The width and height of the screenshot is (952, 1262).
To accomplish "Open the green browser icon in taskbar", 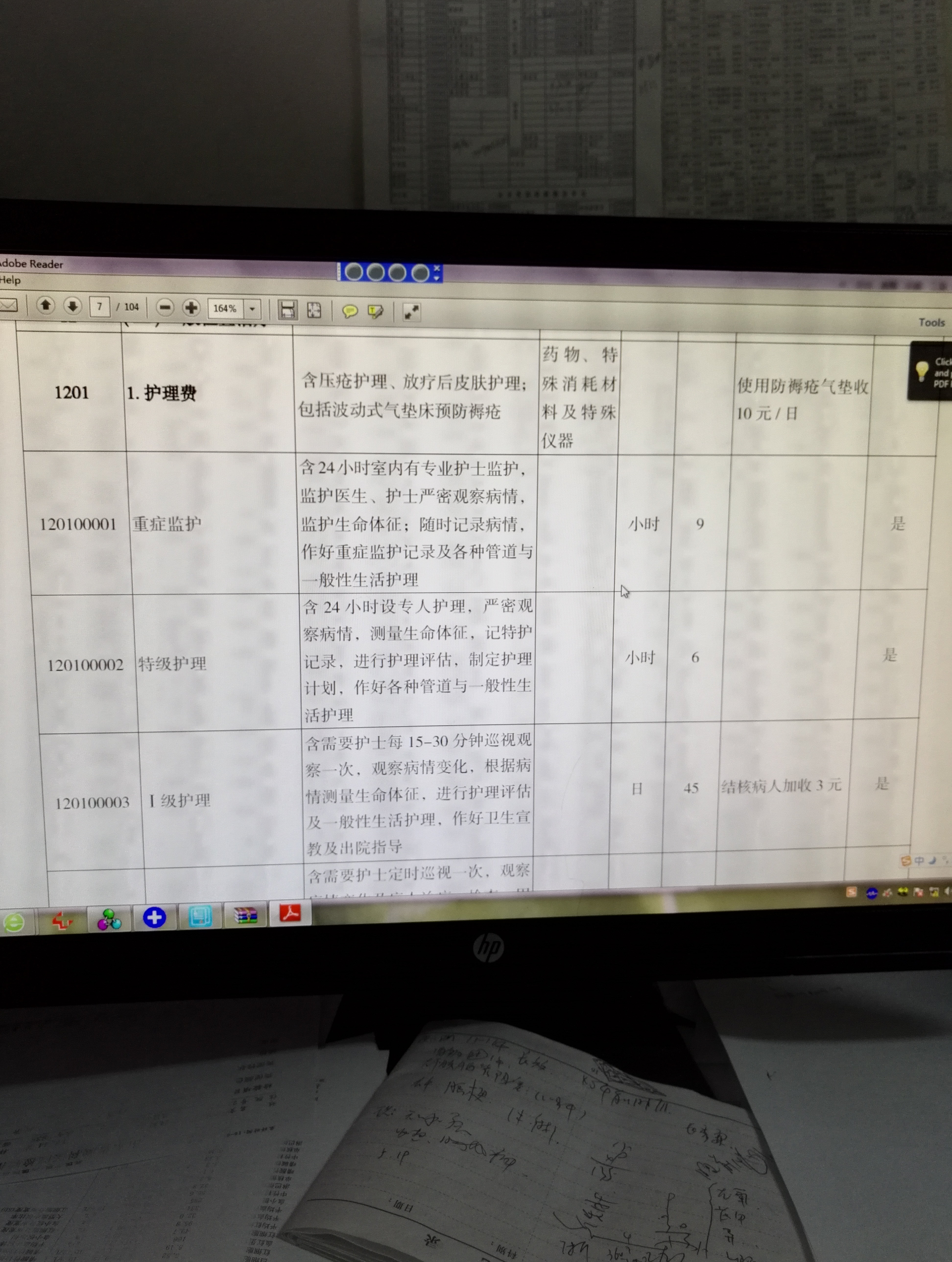I will tap(14, 922).
